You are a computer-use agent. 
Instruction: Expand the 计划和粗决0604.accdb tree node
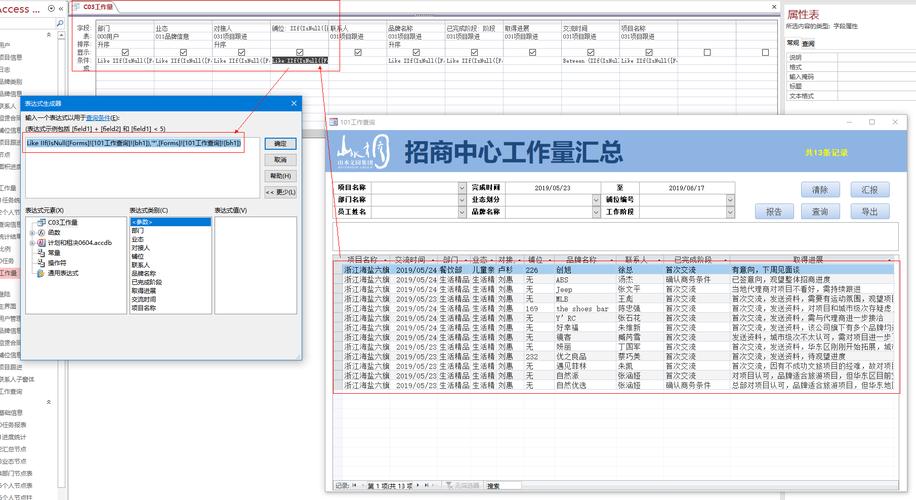[x=32, y=242]
